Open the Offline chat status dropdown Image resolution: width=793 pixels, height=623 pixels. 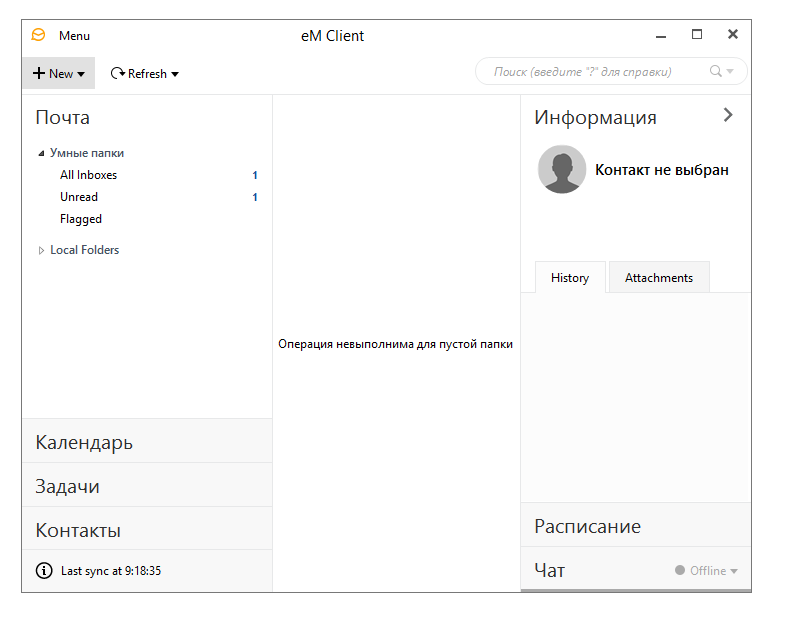pos(734,571)
